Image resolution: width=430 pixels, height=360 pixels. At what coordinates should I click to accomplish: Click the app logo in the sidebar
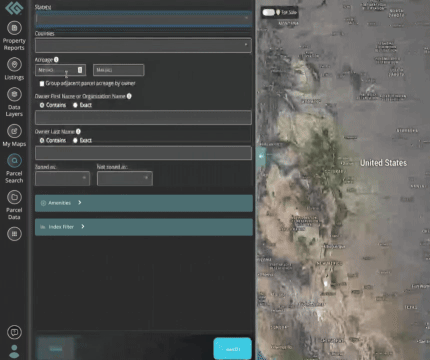14,7
